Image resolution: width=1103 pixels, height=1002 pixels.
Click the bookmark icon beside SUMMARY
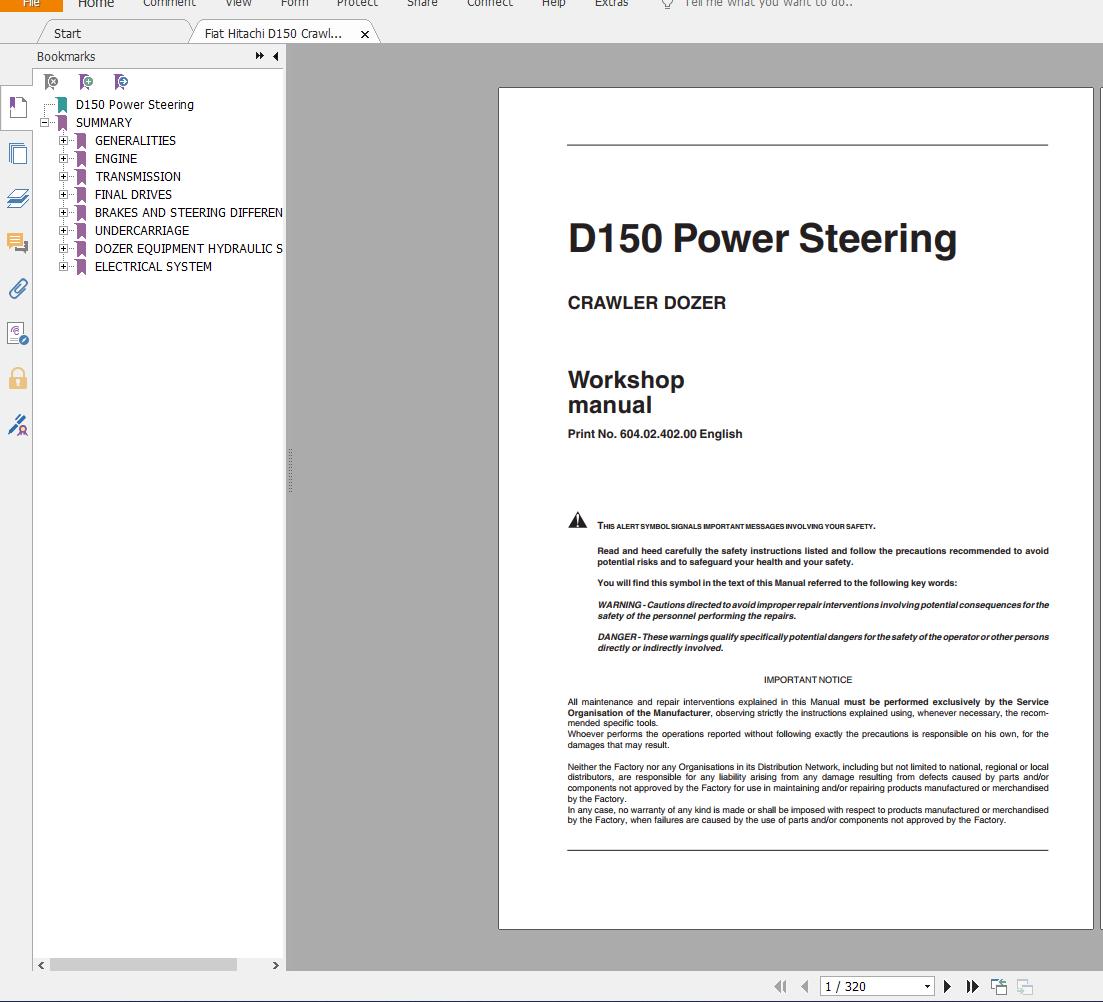coord(62,122)
